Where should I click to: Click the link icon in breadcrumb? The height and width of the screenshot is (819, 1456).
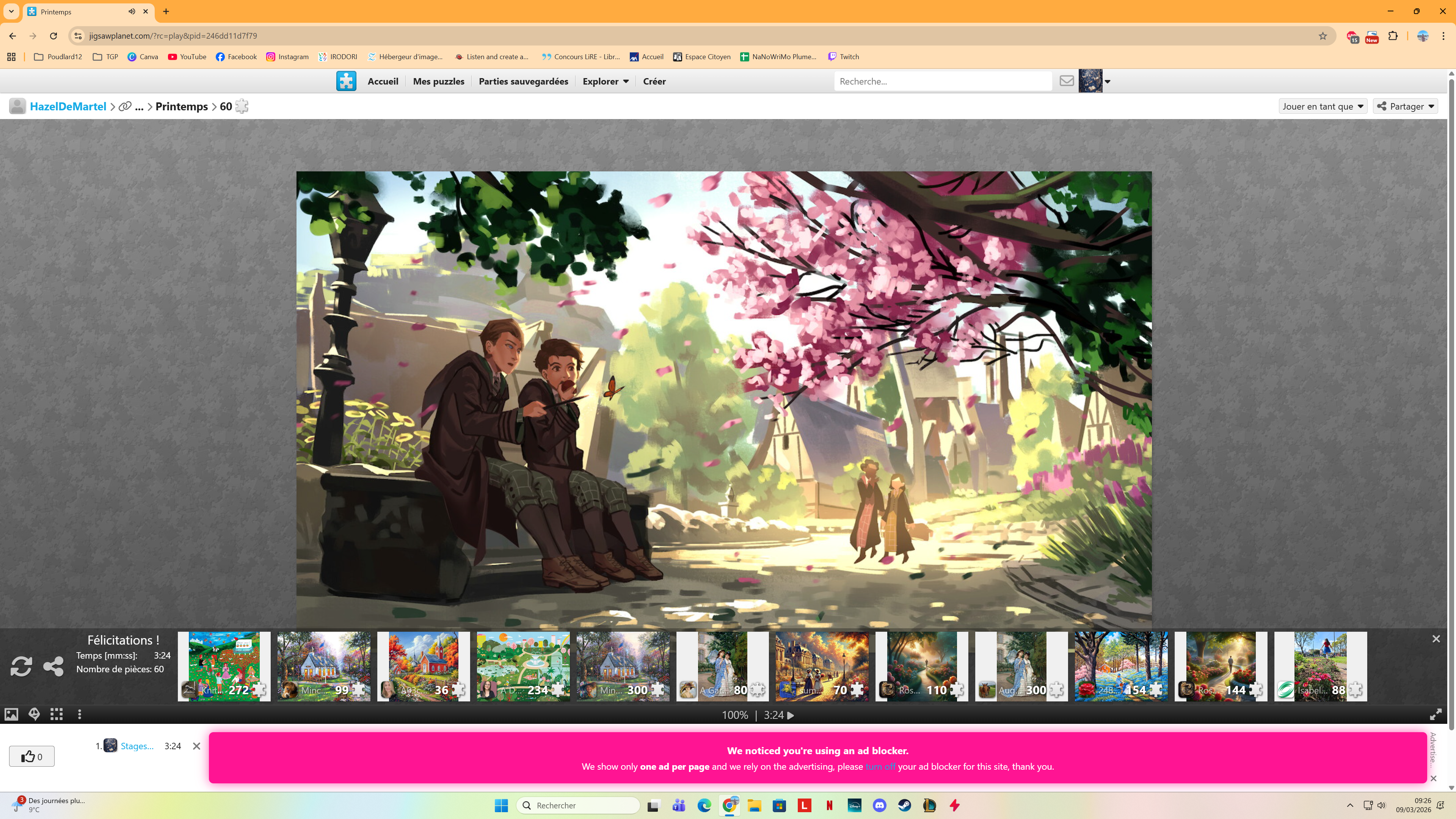click(125, 106)
